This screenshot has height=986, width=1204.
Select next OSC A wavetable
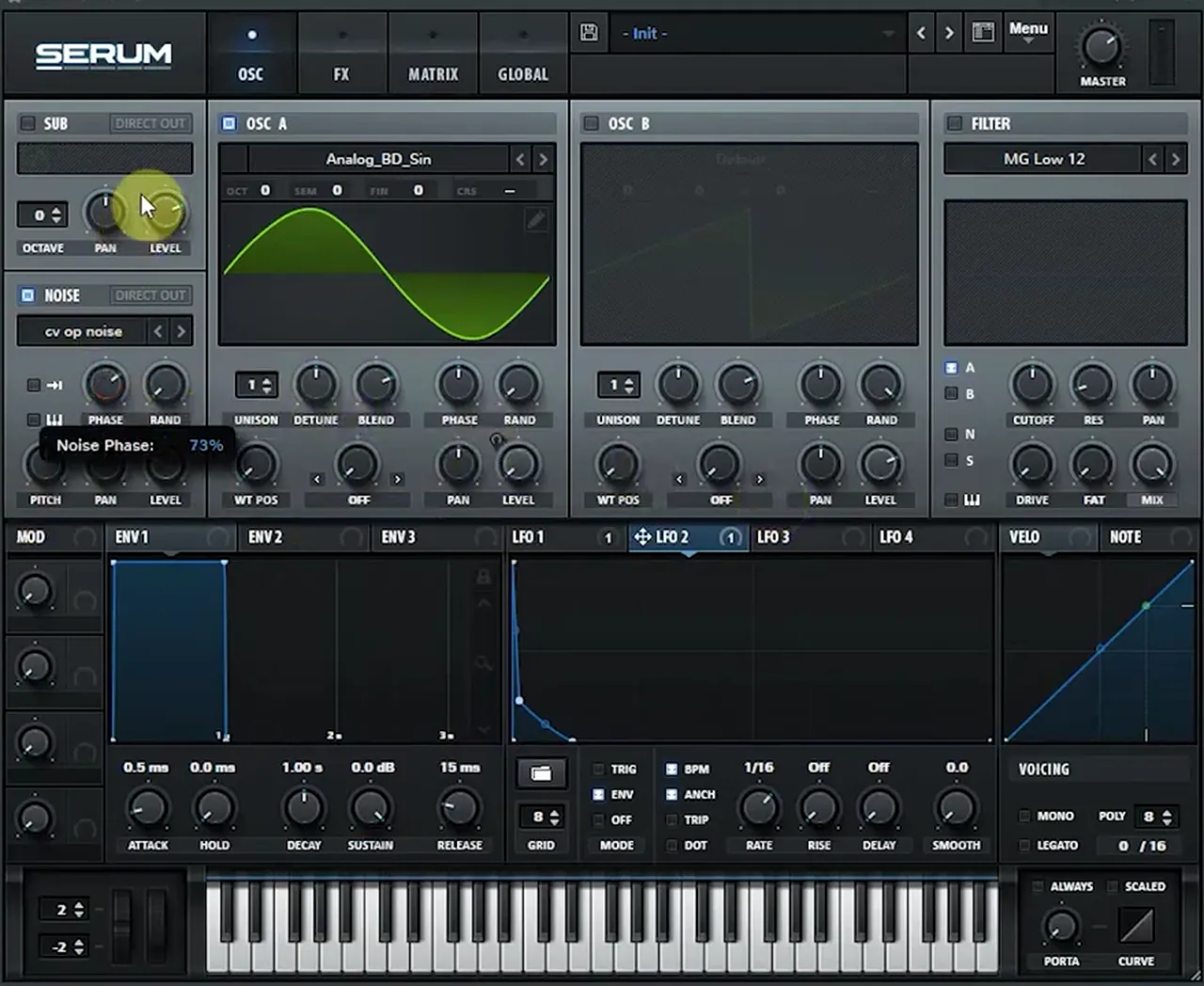coord(543,159)
